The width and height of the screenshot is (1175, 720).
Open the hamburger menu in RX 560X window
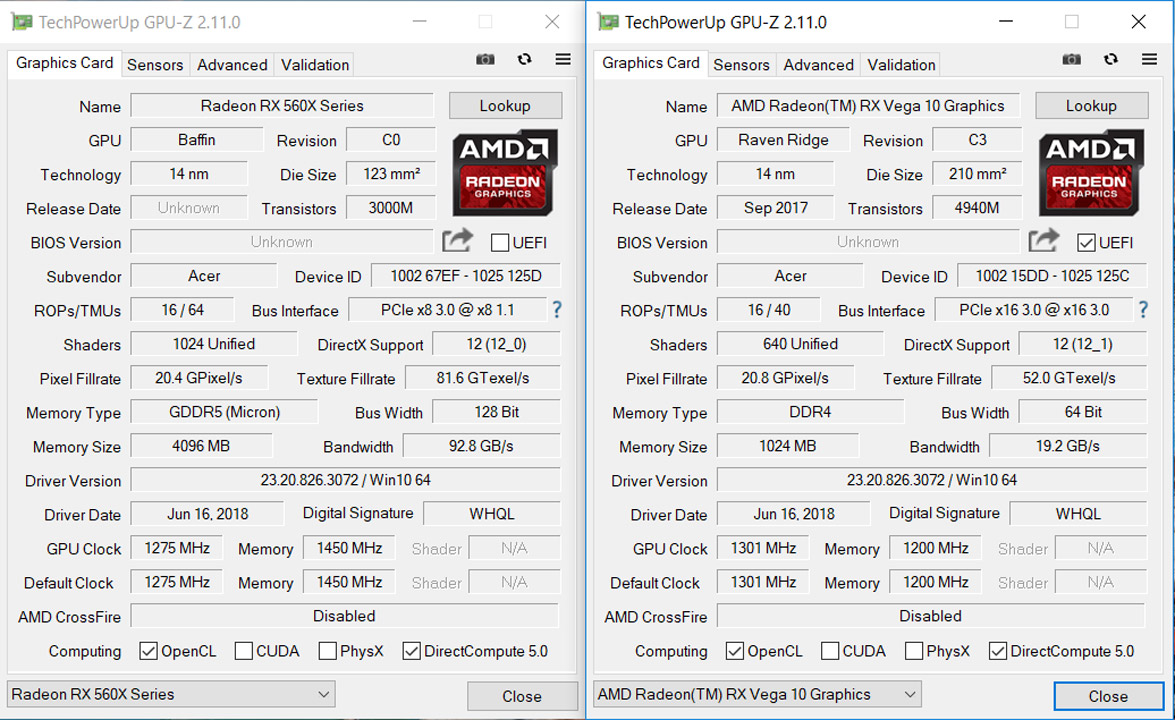click(563, 59)
